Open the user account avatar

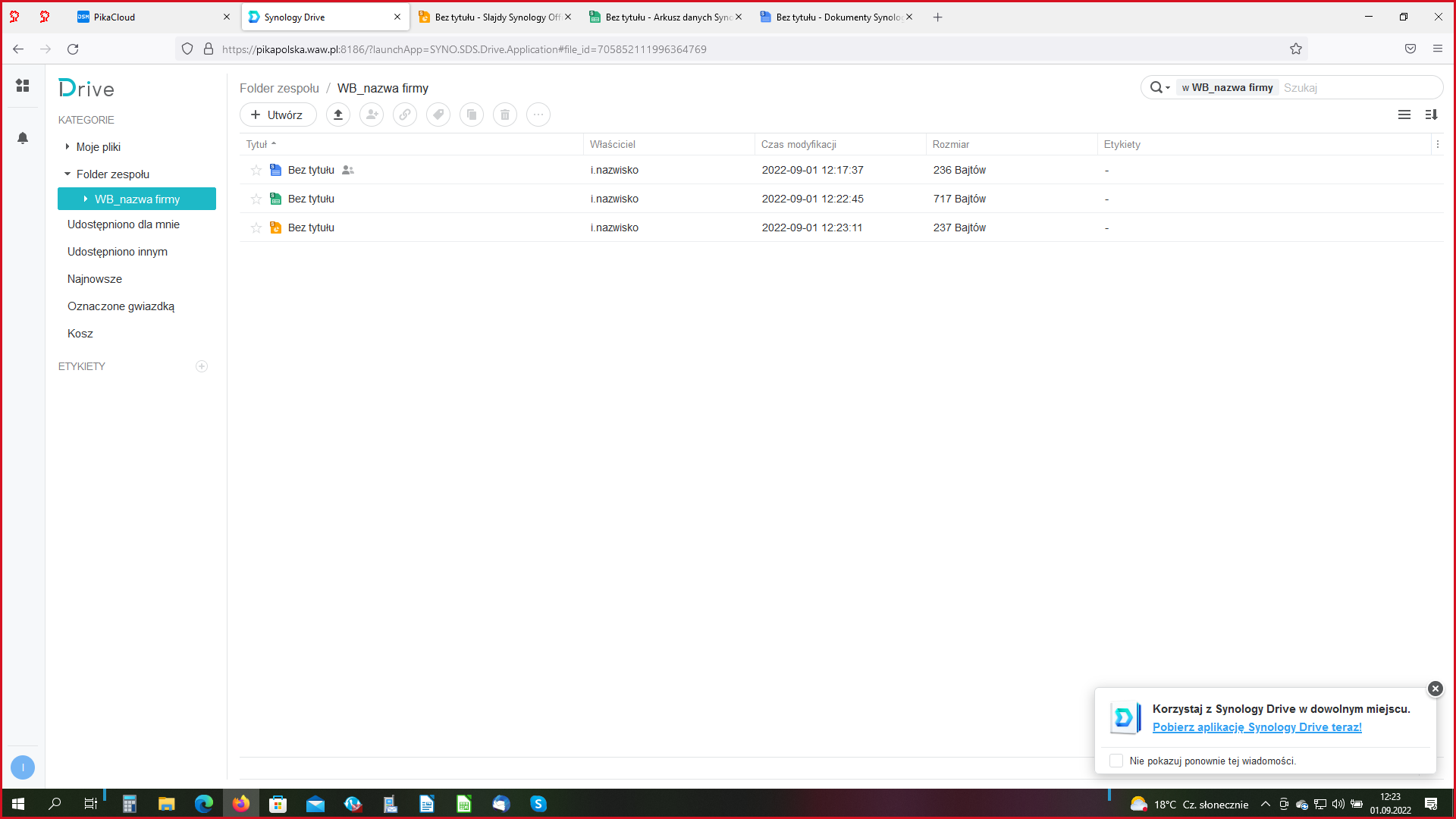23,767
